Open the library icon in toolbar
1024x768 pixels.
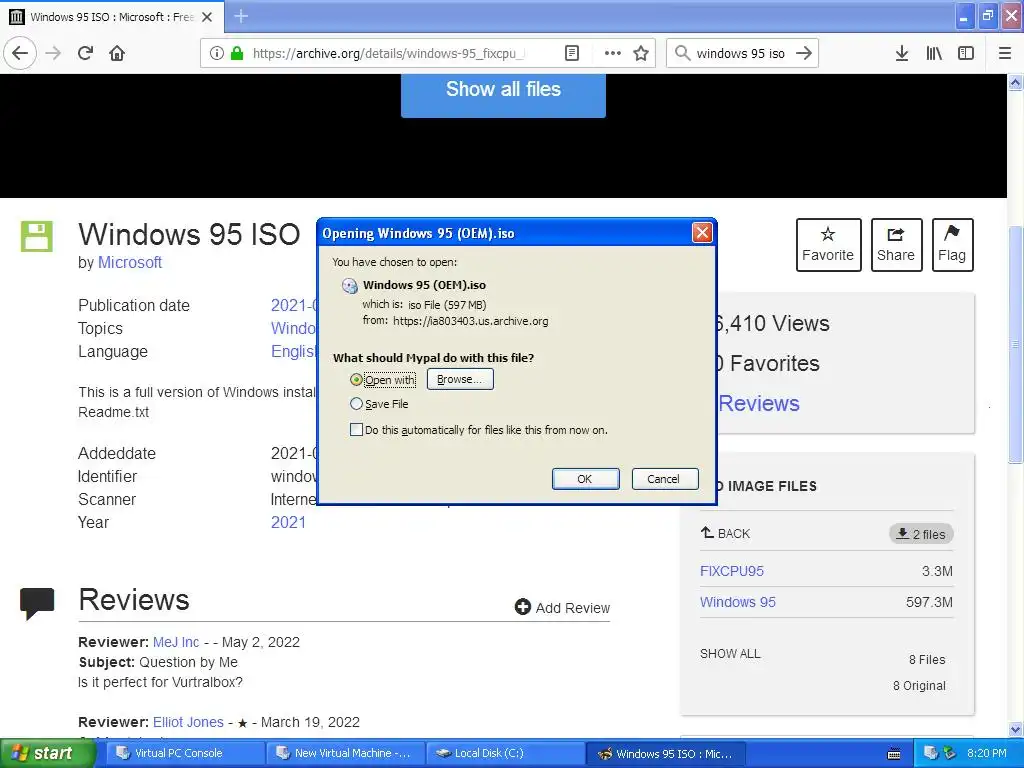coord(934,54)
